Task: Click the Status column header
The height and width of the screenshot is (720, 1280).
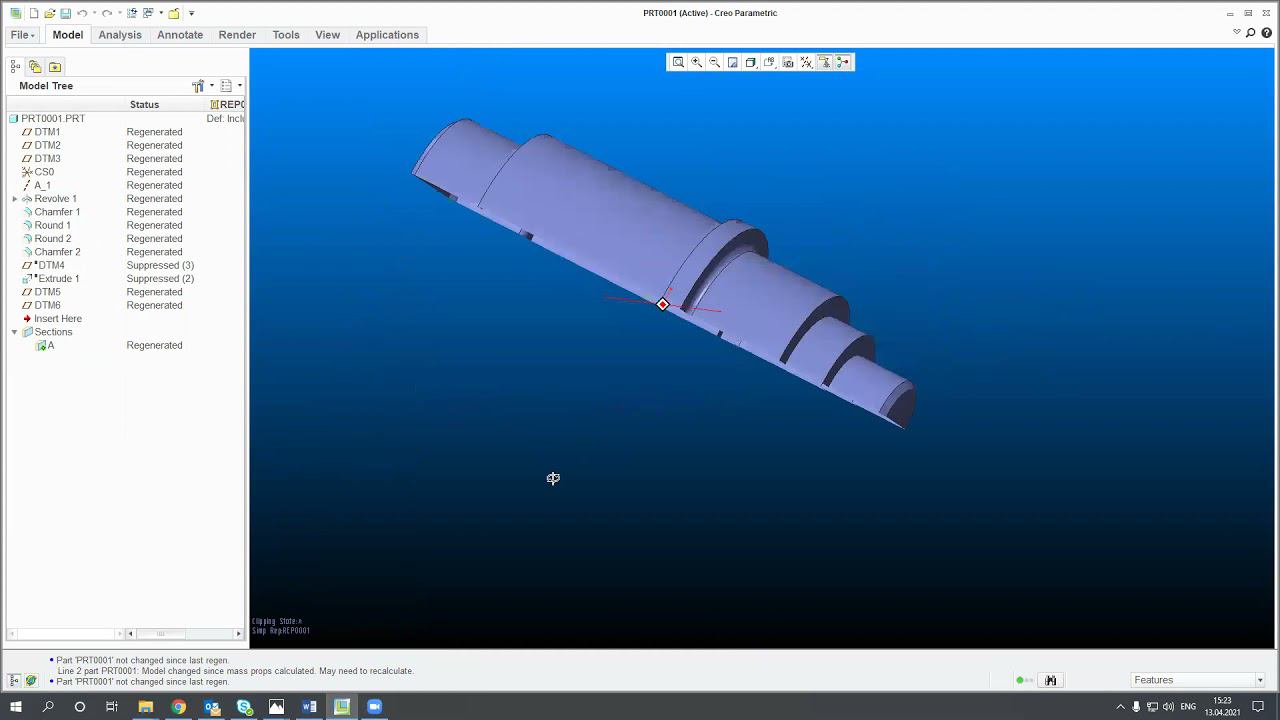Action: [144, 105]
